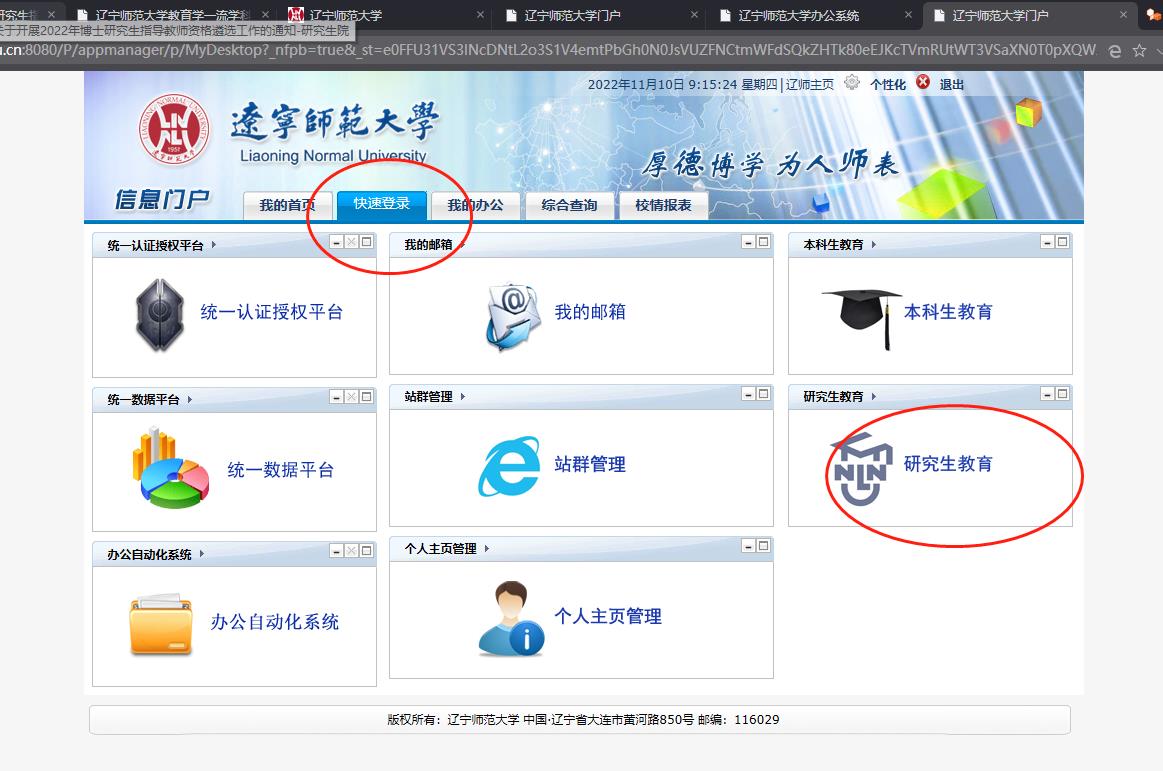Expand the arrow beside 站群管理 header
Viewport: 1163px width, 771px height.
463,396
